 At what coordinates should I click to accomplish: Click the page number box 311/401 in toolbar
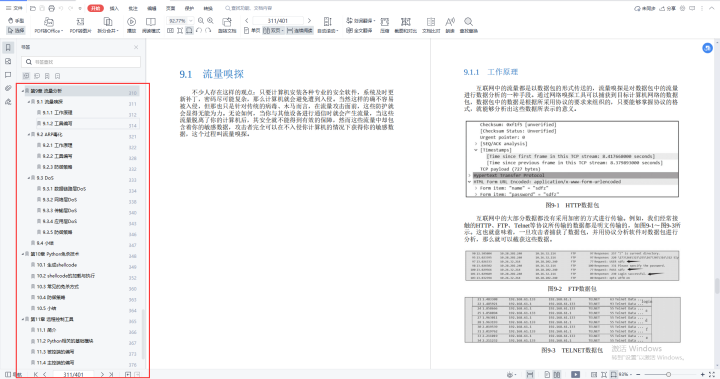(x=278, y=21)
